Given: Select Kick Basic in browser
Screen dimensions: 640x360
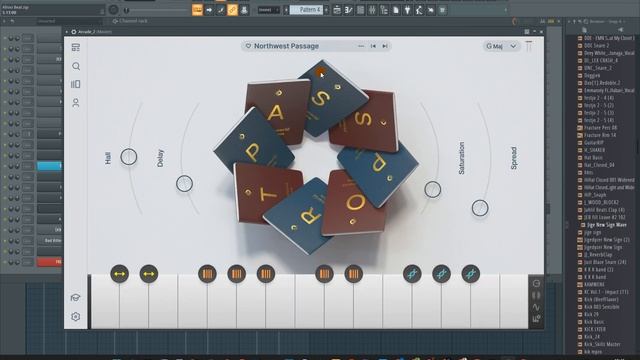Looking at the screenshot, I should 594,322.
